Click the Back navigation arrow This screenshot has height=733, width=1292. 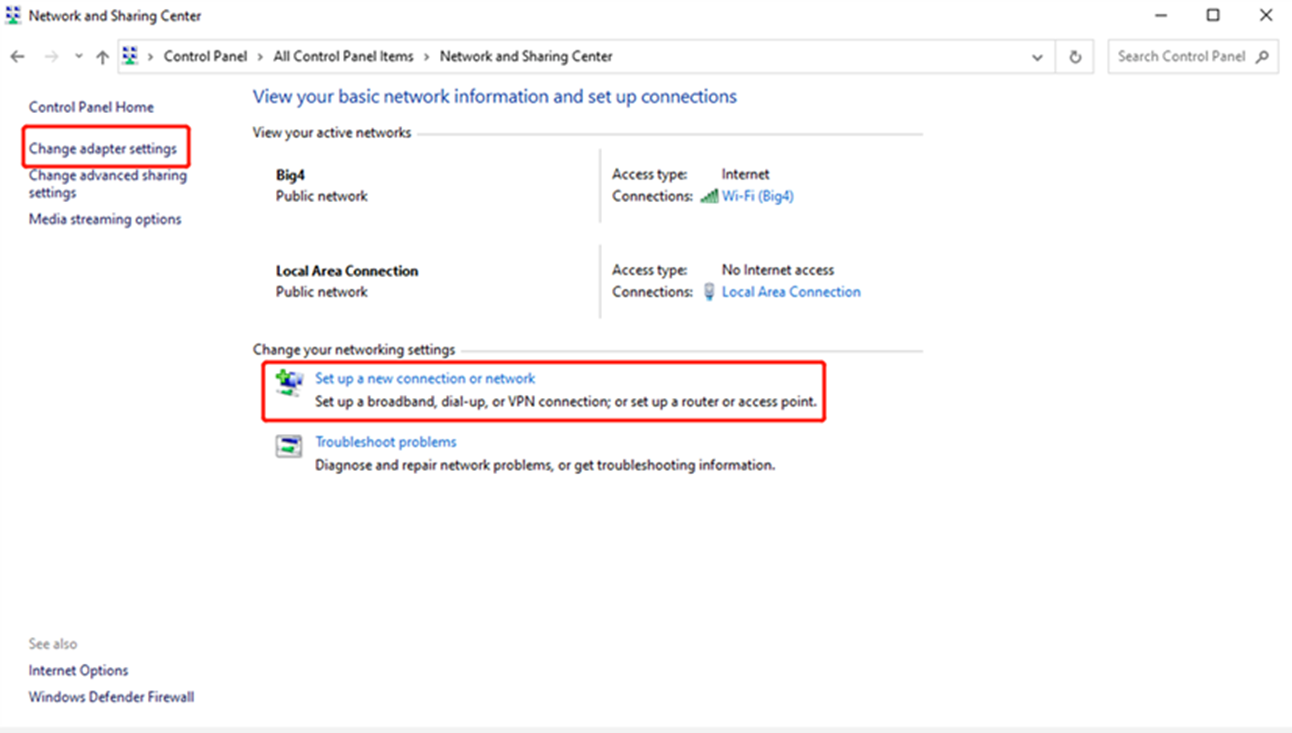[17, 57]
